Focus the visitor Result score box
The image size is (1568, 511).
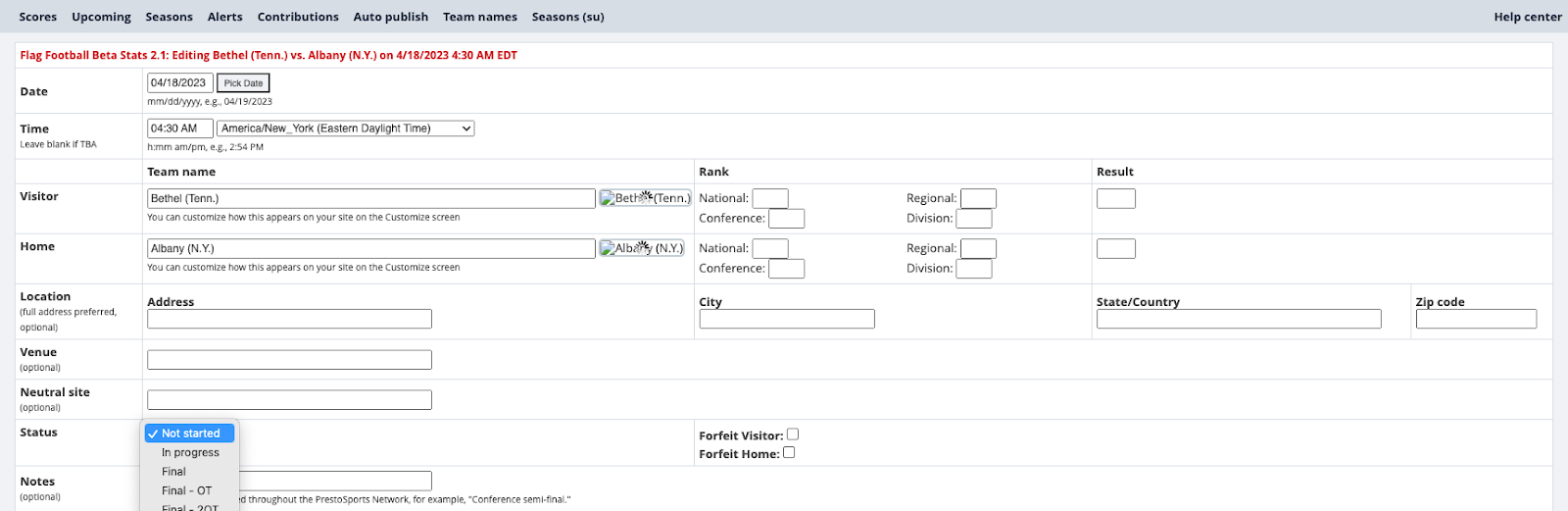pyautogui.click(x=1115, y=199)
